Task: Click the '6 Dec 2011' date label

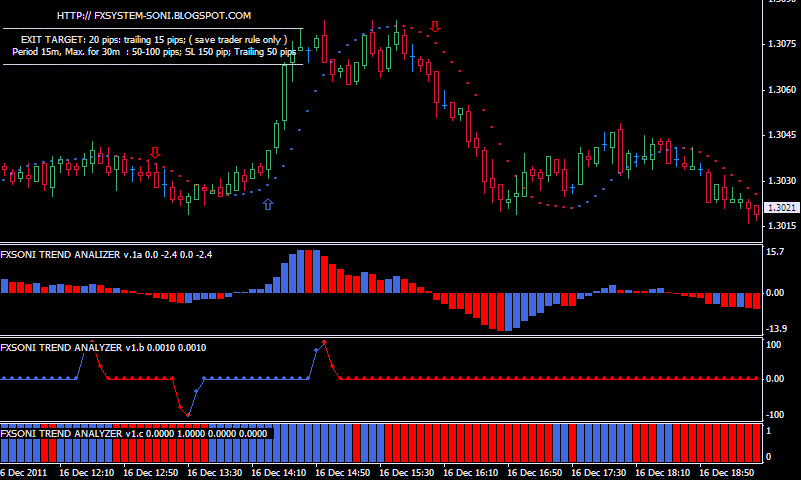Action: [24, 473]
